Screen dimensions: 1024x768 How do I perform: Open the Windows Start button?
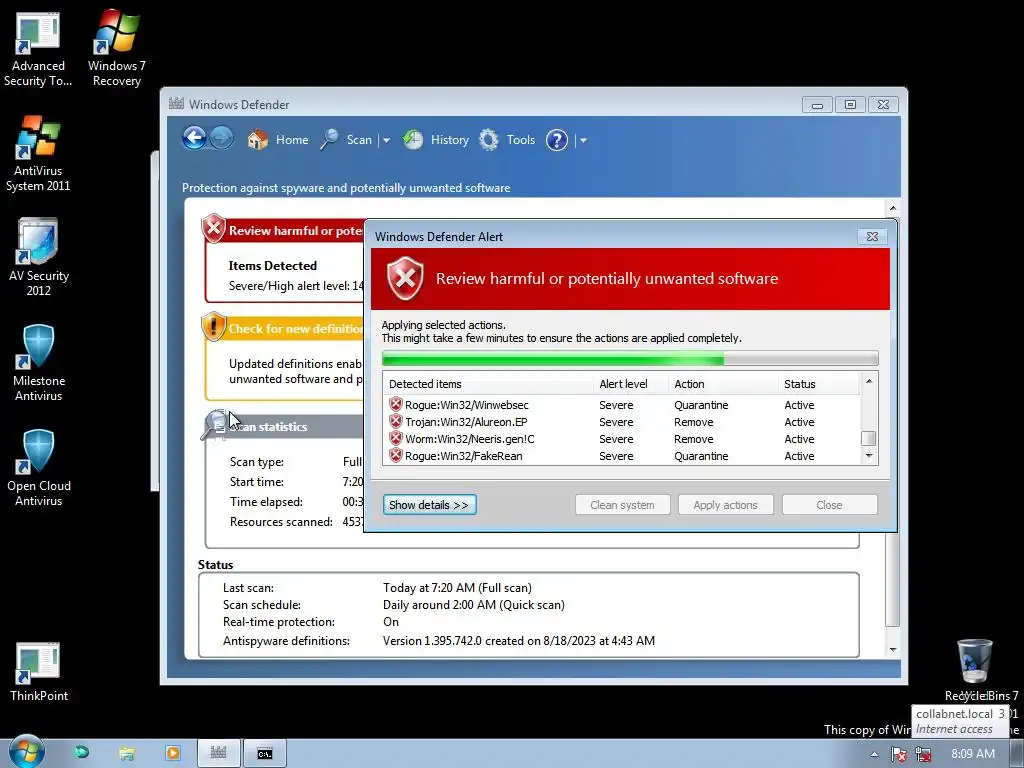(x=26, y=752)
